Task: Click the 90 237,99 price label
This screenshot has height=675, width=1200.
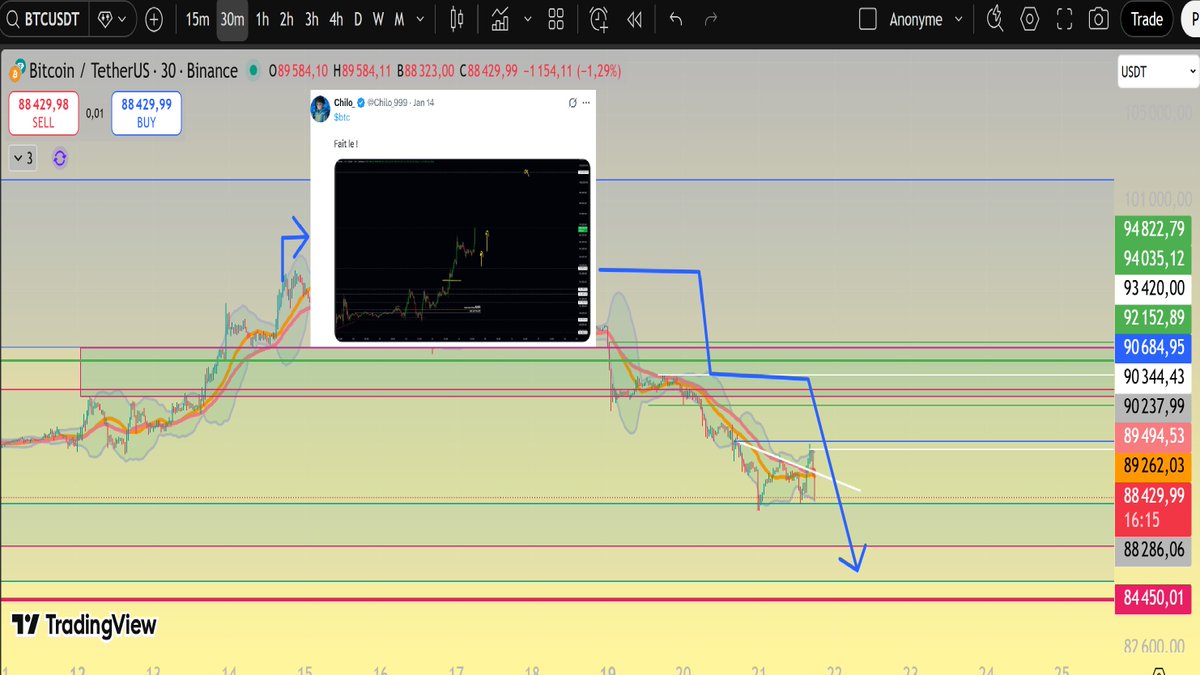Action: [x=1153, y=406]
